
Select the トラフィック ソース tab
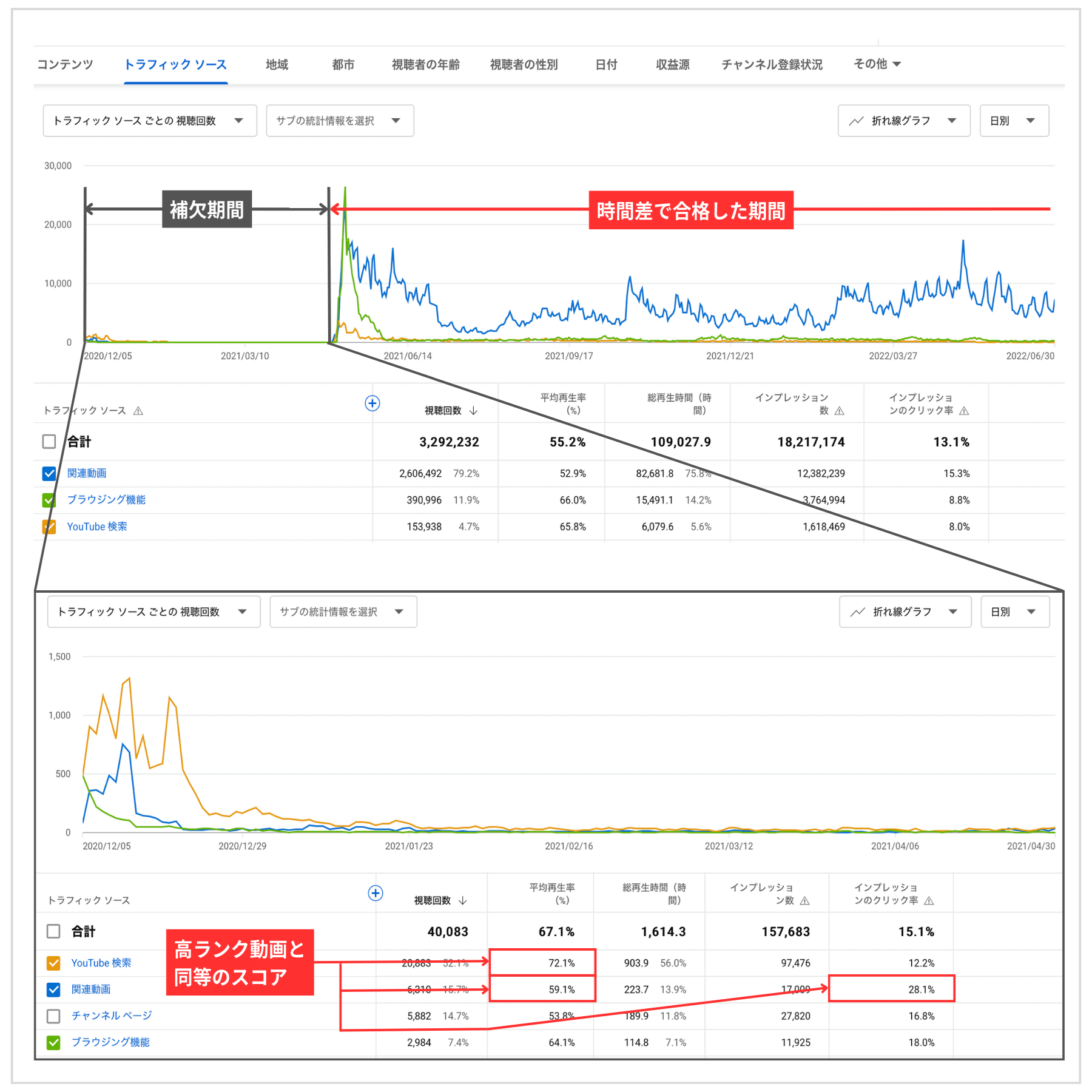click(x=175, y=64)
